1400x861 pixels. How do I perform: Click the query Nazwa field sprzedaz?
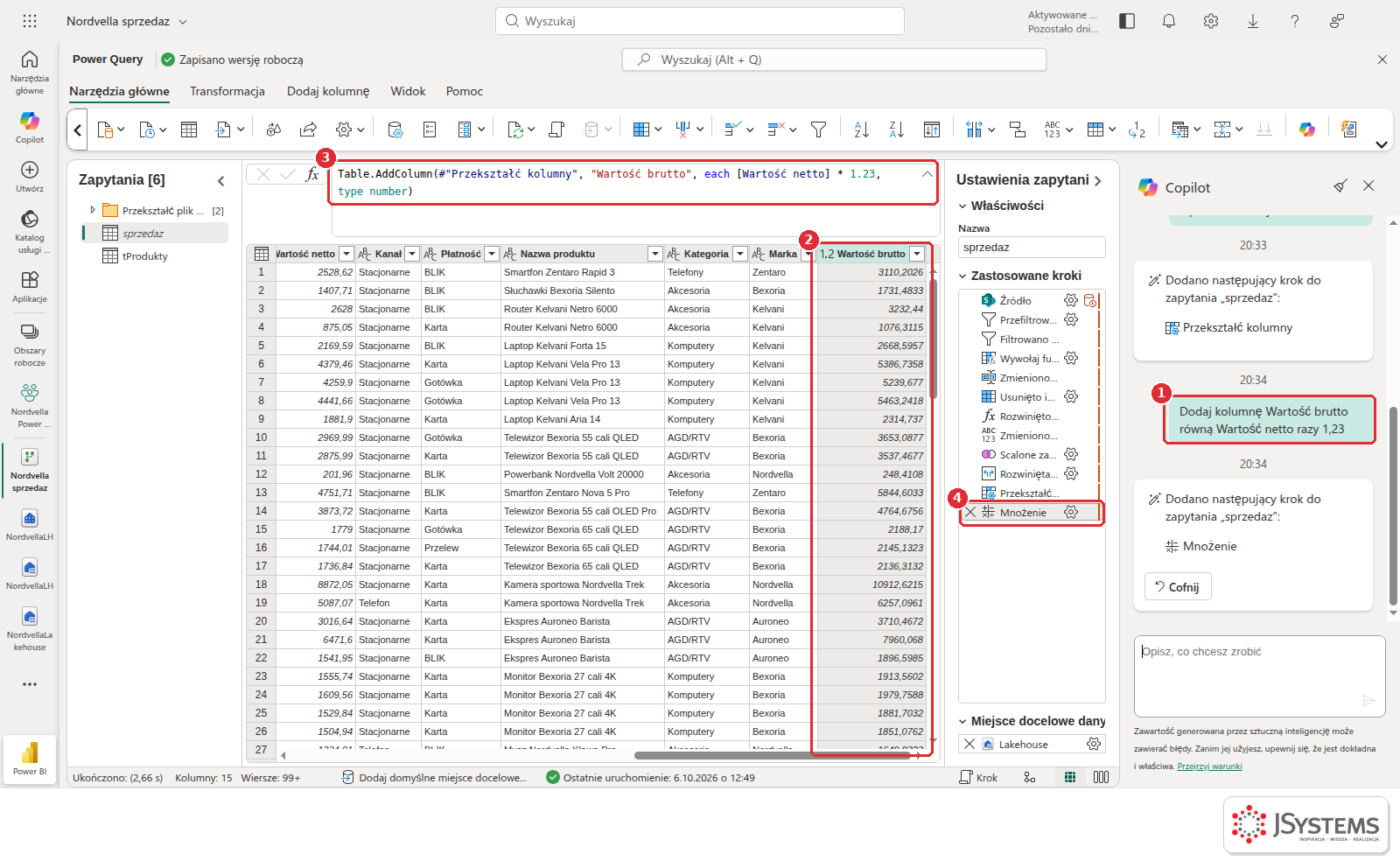(1032, 248)
